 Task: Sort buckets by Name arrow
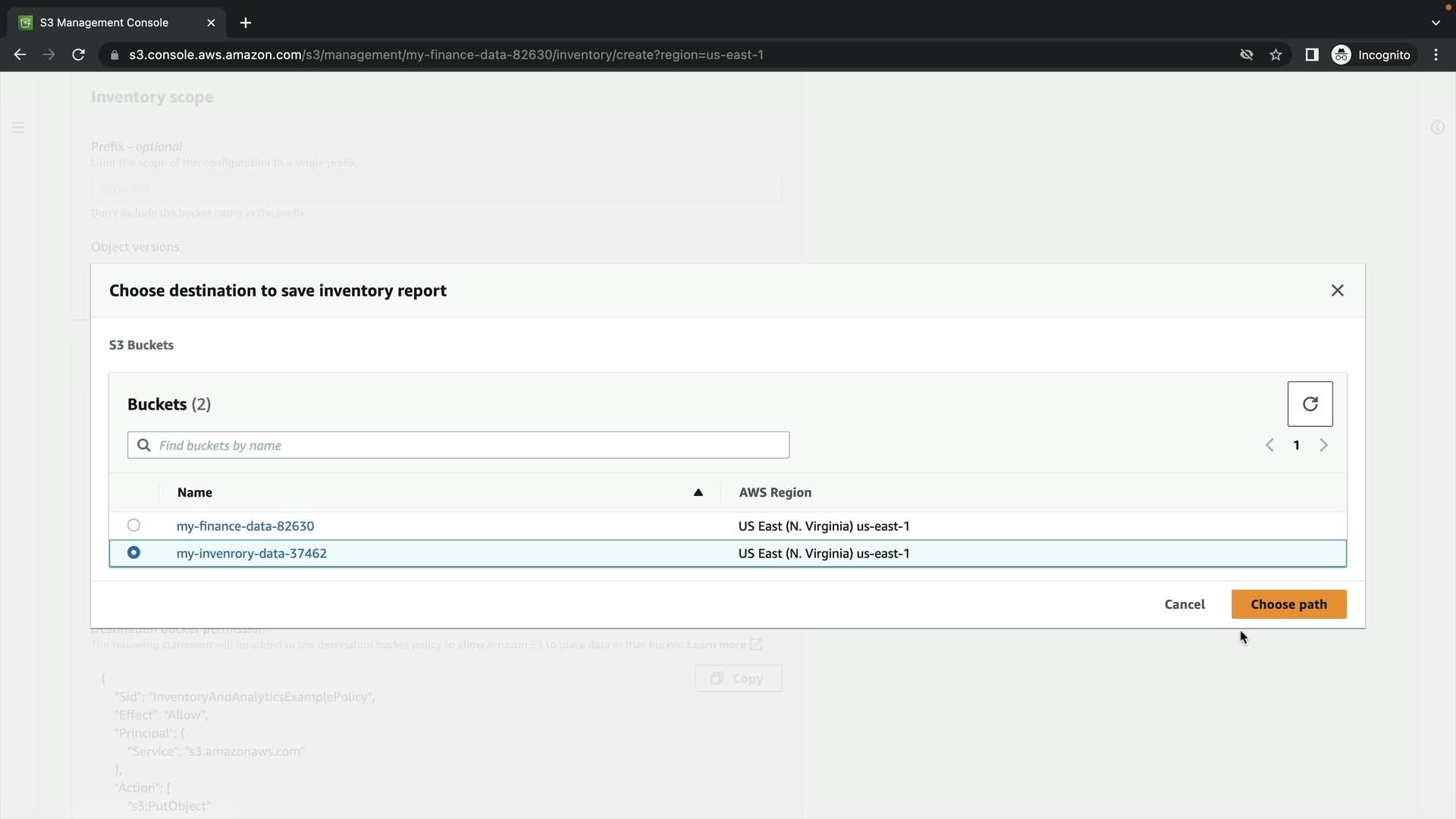click(x=698, y=493)
